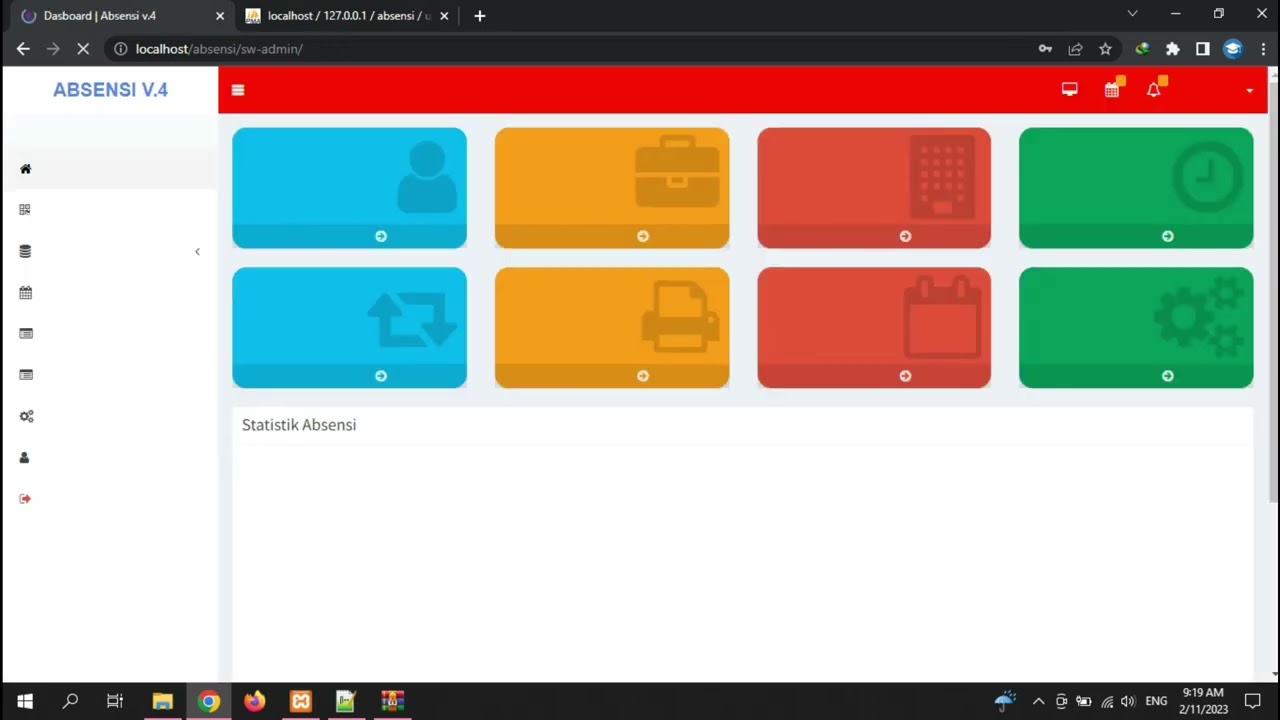Open XAMPP from the taskbar

coord(301,701)
